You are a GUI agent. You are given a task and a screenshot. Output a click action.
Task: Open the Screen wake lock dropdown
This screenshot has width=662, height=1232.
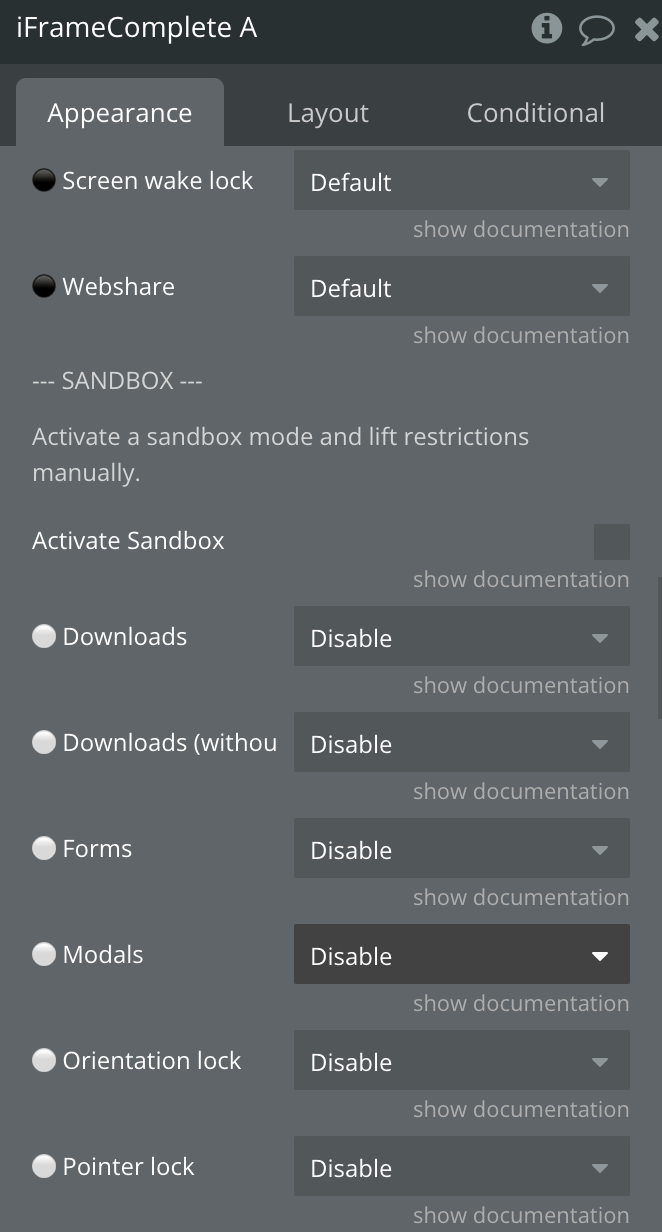[462, 181]
